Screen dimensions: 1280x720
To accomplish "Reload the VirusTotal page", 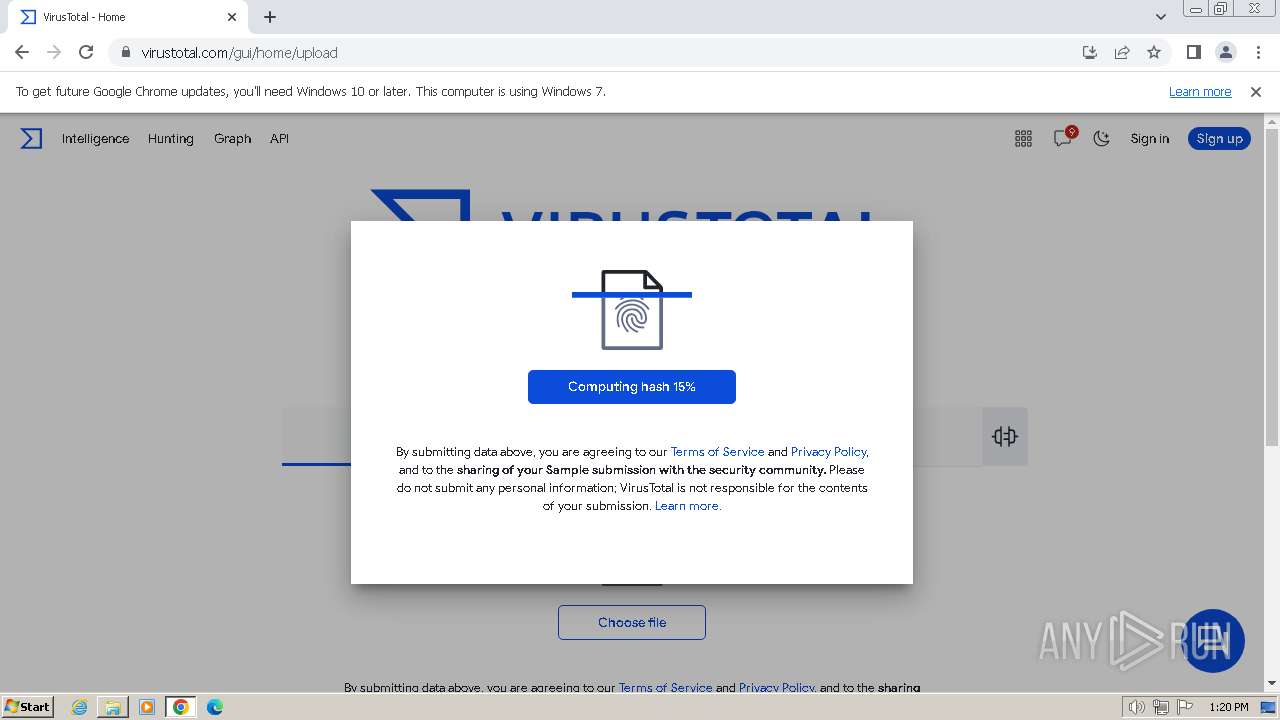I will 86,53.
